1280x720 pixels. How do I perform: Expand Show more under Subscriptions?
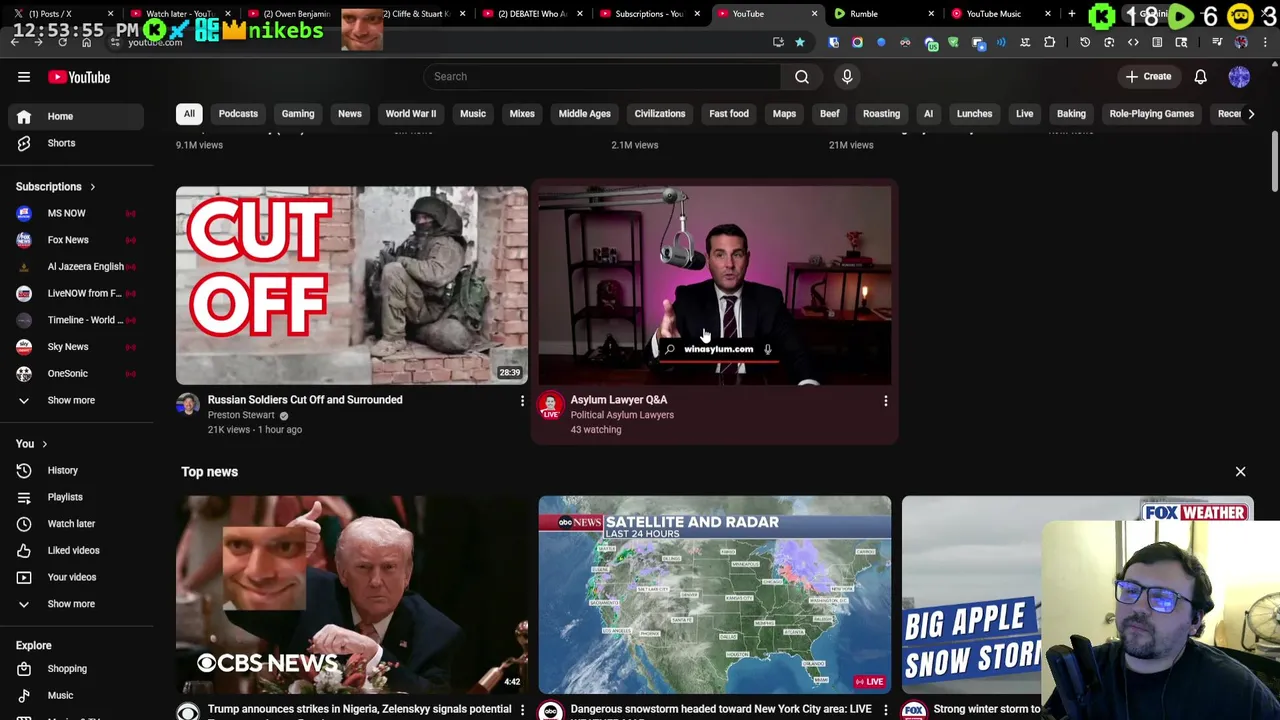76,400
